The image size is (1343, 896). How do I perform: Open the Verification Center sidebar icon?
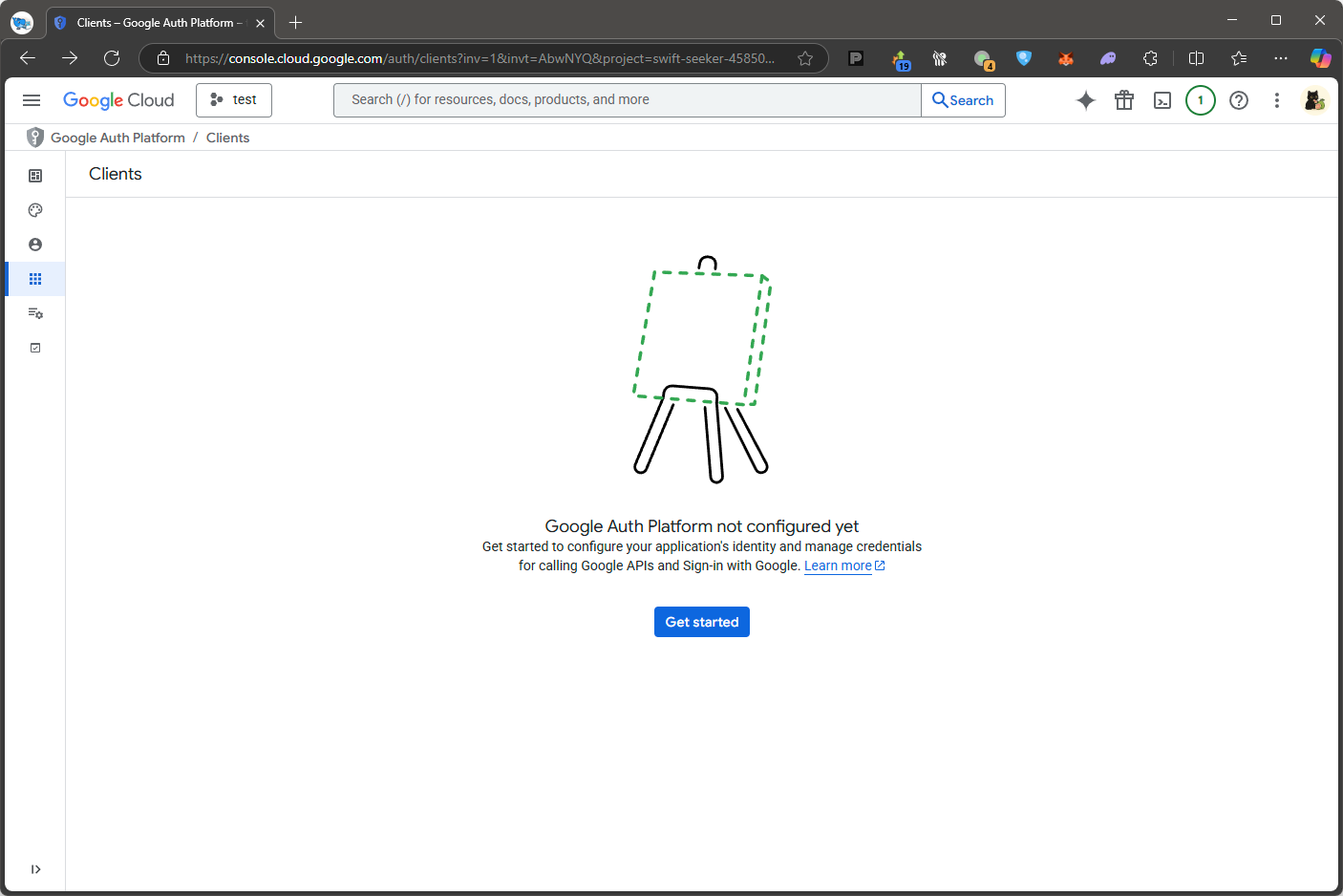tap(35, 348)
